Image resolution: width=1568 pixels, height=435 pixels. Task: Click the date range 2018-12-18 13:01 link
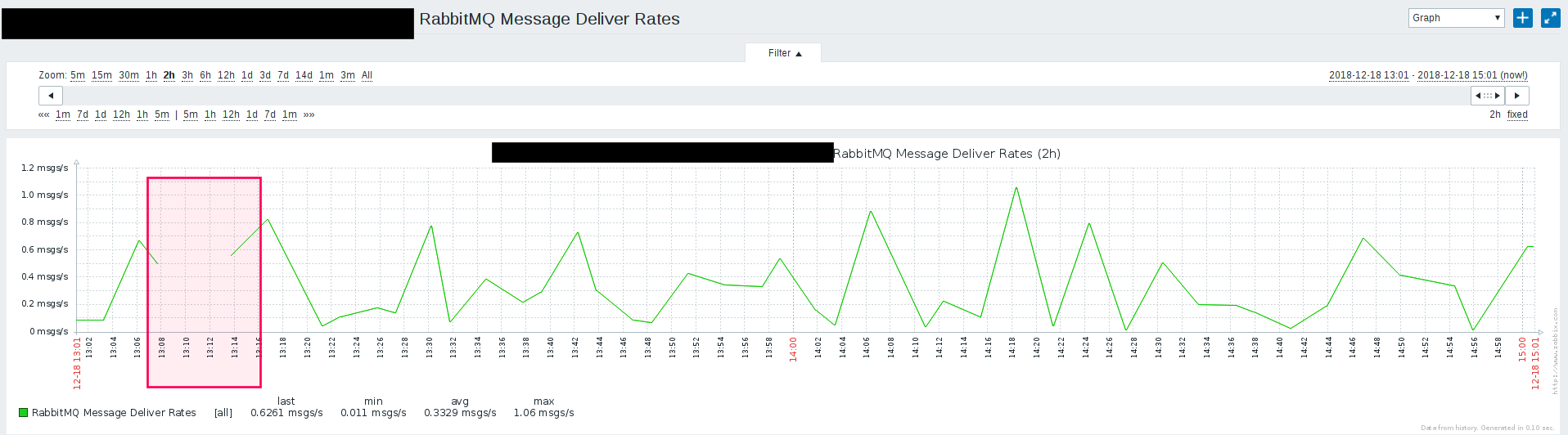(x=1368, y=75)
